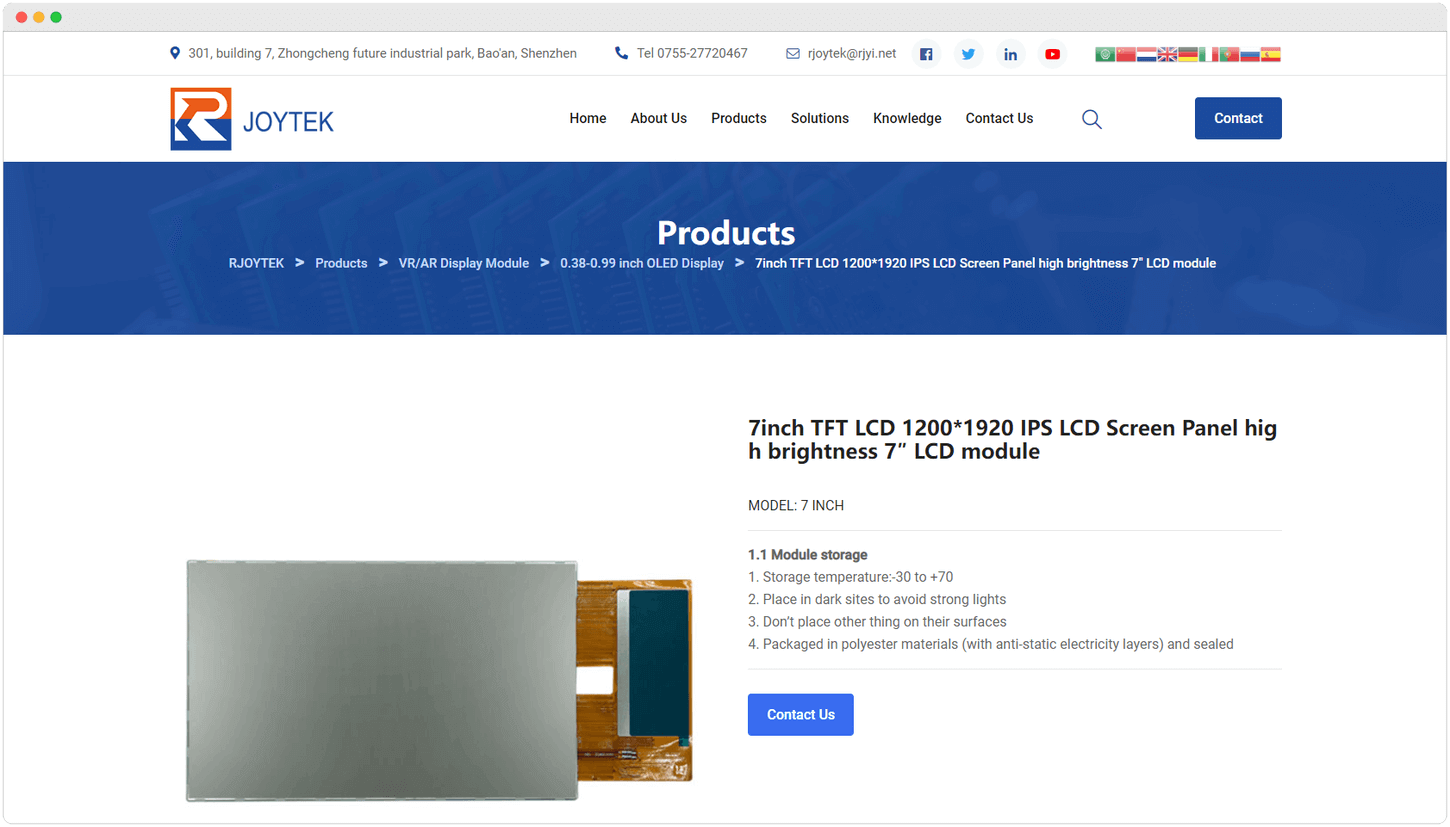Switch language with the Chinese flag

tap(1126, 54)
